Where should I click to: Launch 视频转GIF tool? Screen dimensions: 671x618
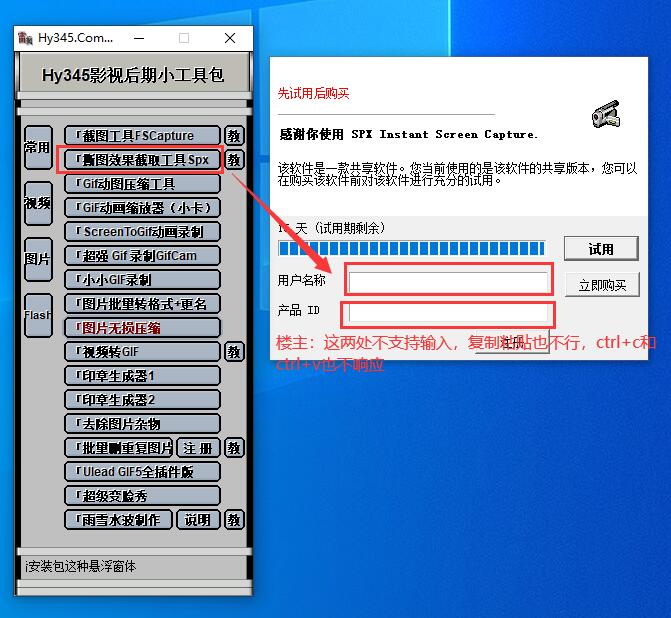[143, 352]
